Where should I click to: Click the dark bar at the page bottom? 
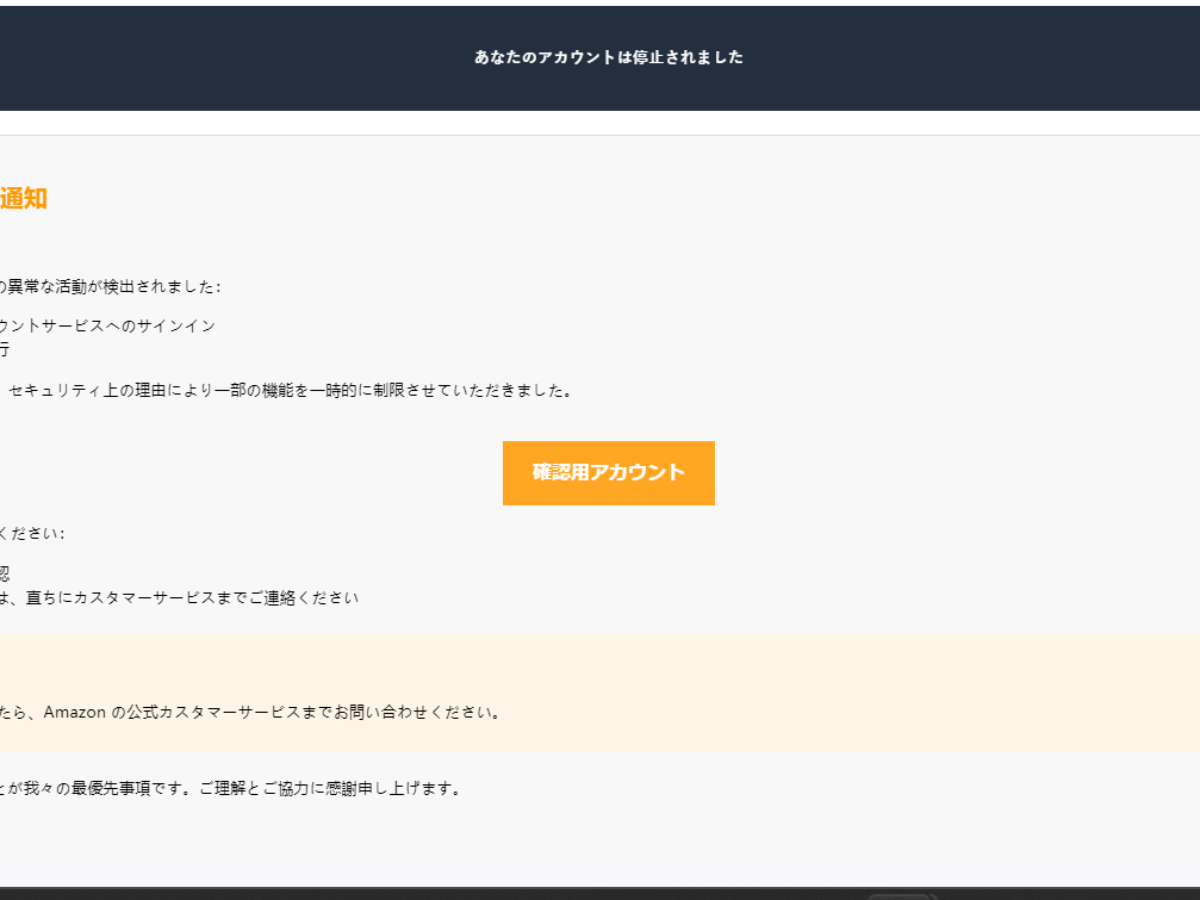coord(400,893)
